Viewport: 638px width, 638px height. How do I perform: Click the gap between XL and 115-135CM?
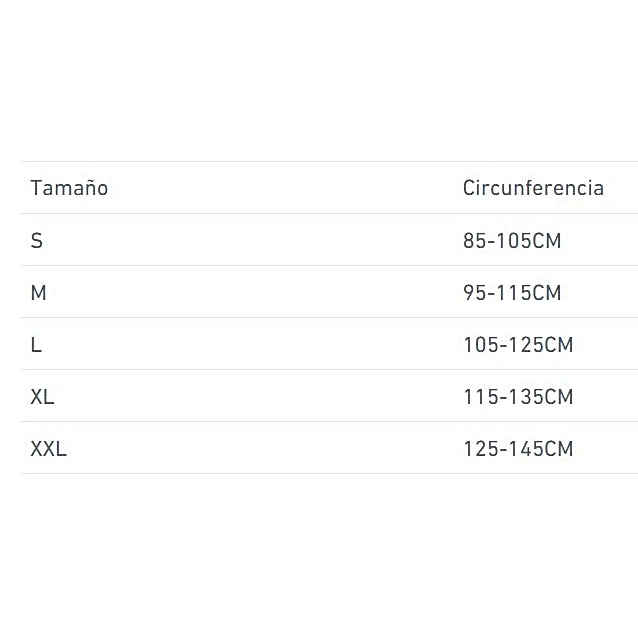click(x=250, y=397)
